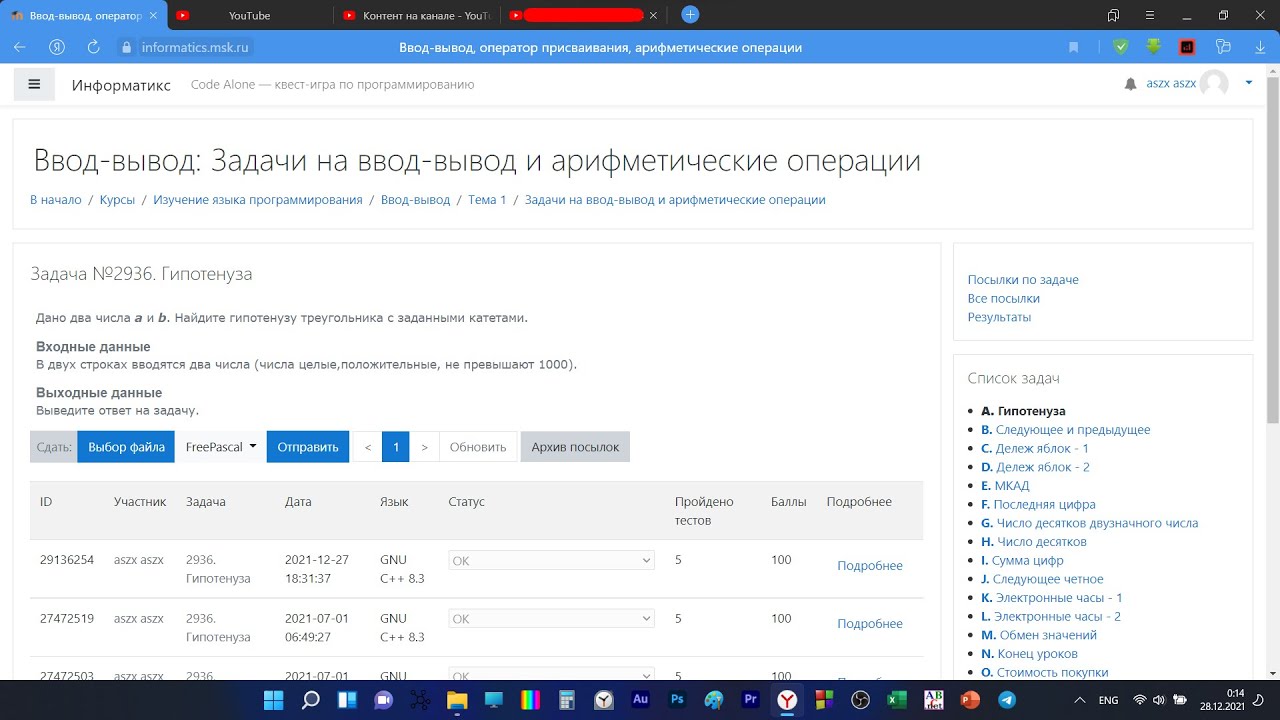Go to previous submissions page arrow
Viewport: 1280px width, 720px height.
click(x=368, y=446)
